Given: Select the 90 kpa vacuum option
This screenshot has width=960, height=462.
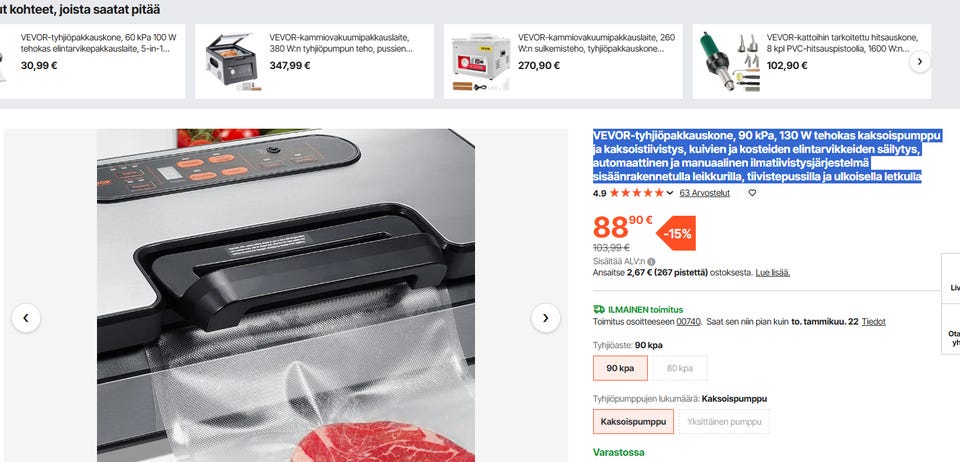Looking at the screenshot, I should pos(620,368).
